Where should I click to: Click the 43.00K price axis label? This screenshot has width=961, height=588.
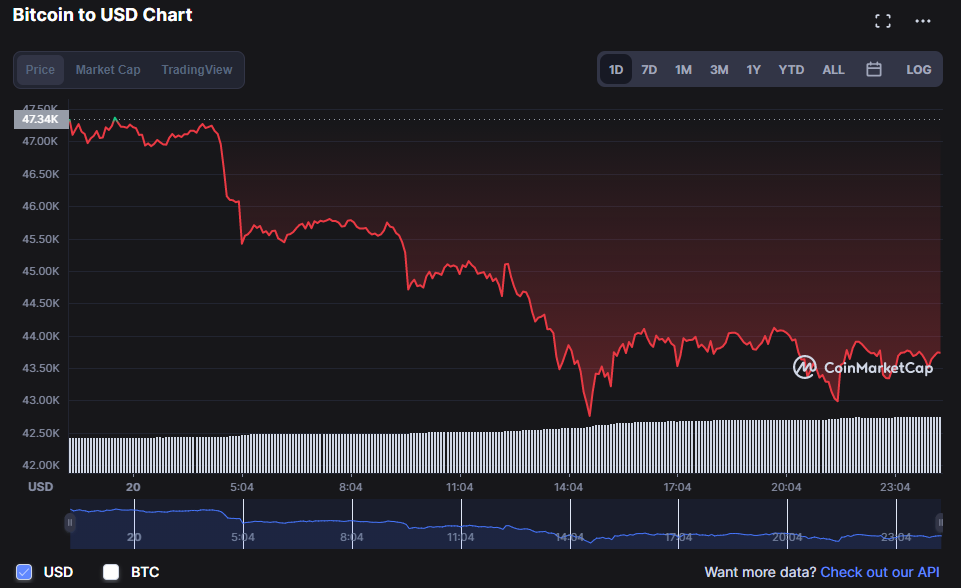[x=40, y=400]
